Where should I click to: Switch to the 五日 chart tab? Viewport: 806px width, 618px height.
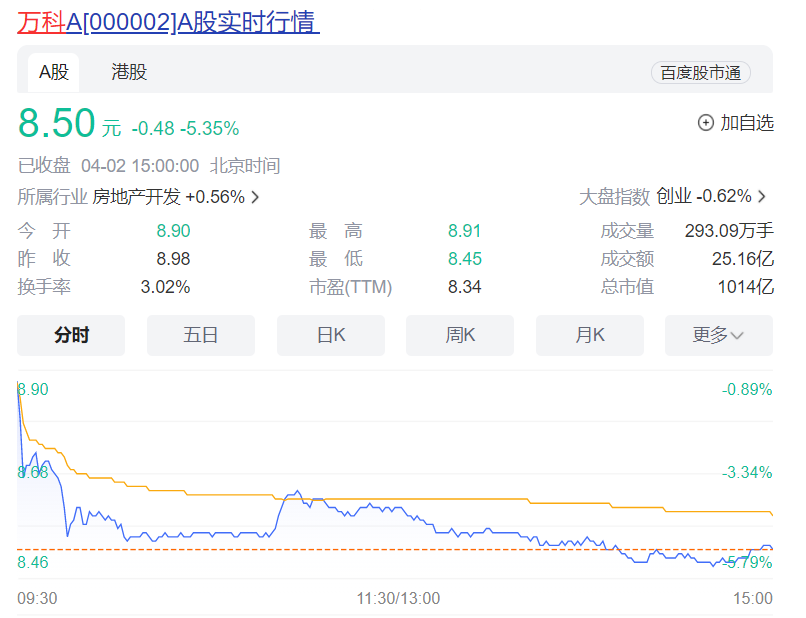coord(200,335)
